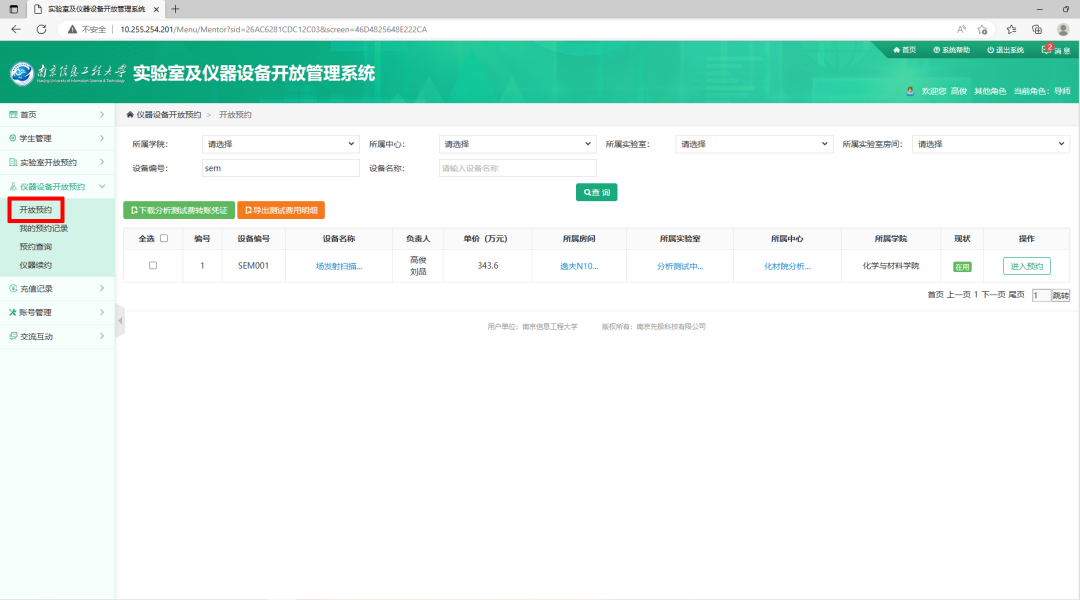Go to 尾页 in pagination
Screen dimensions: 1080x600
1017,295
